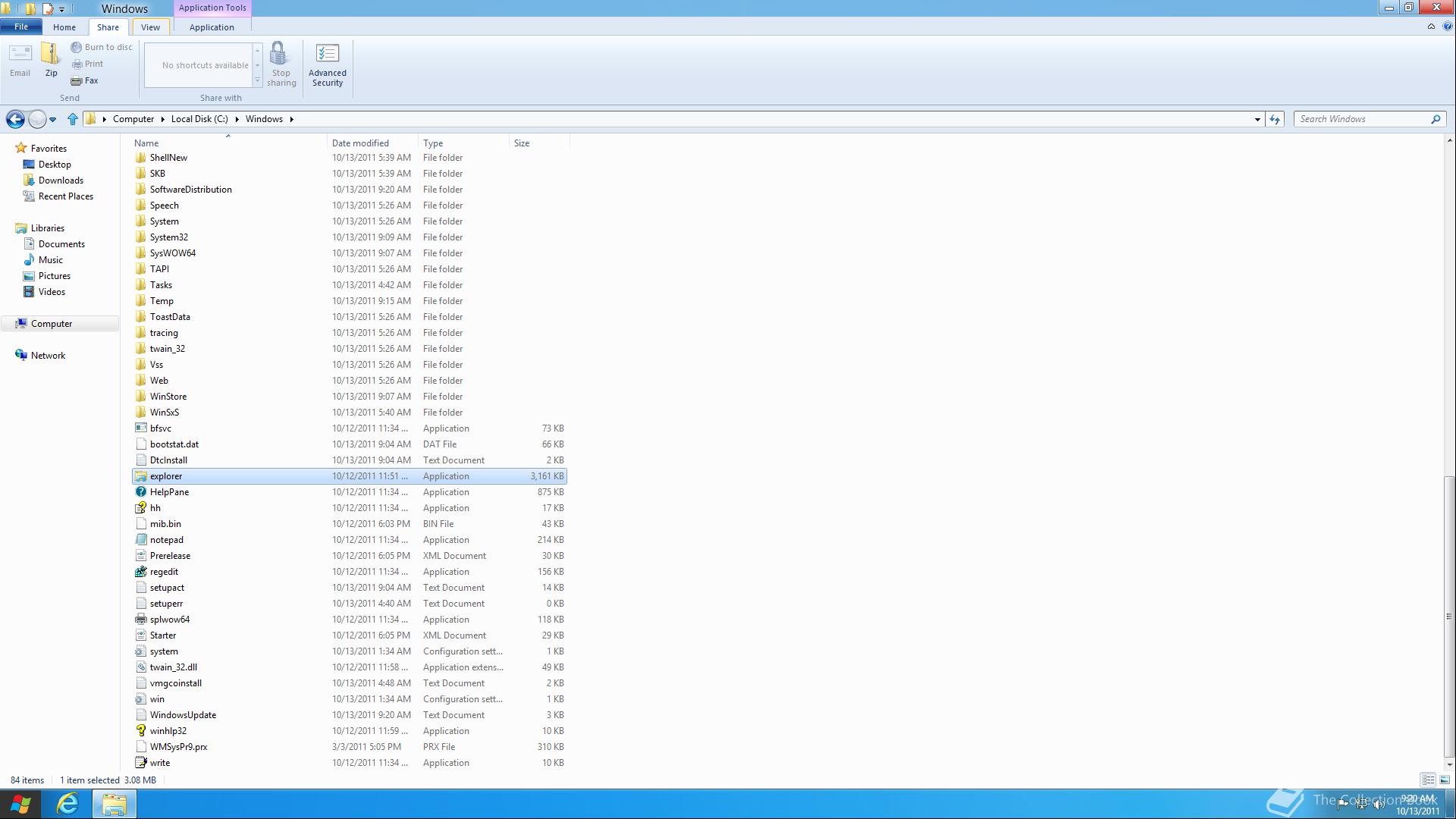Click the Application Tools contextual tab
The image size is (1456, 819).
tap(212, 8)
